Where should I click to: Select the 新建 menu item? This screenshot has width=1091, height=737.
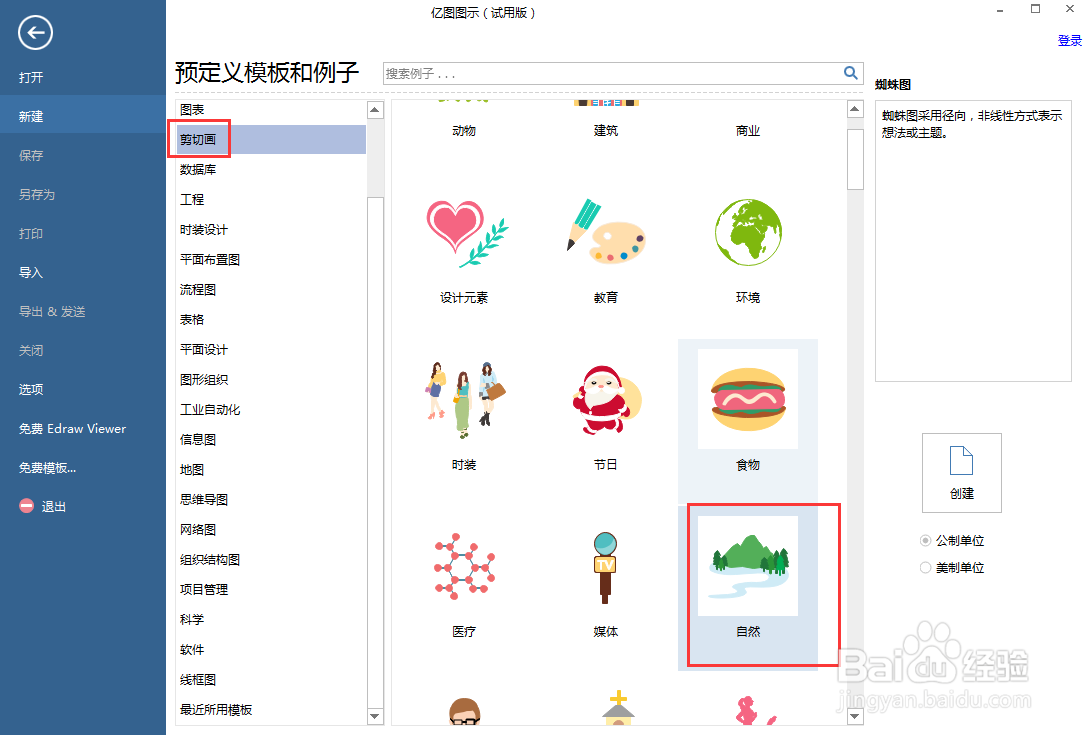pyautogui.click(x=83, y=116)
